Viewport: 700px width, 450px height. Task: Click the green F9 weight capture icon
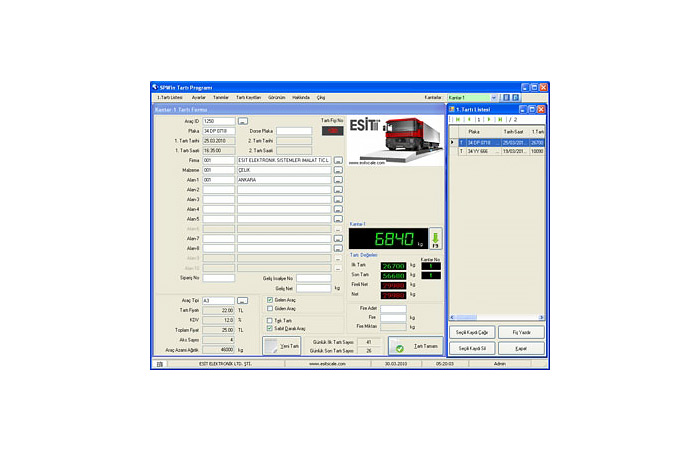(435, 238)
